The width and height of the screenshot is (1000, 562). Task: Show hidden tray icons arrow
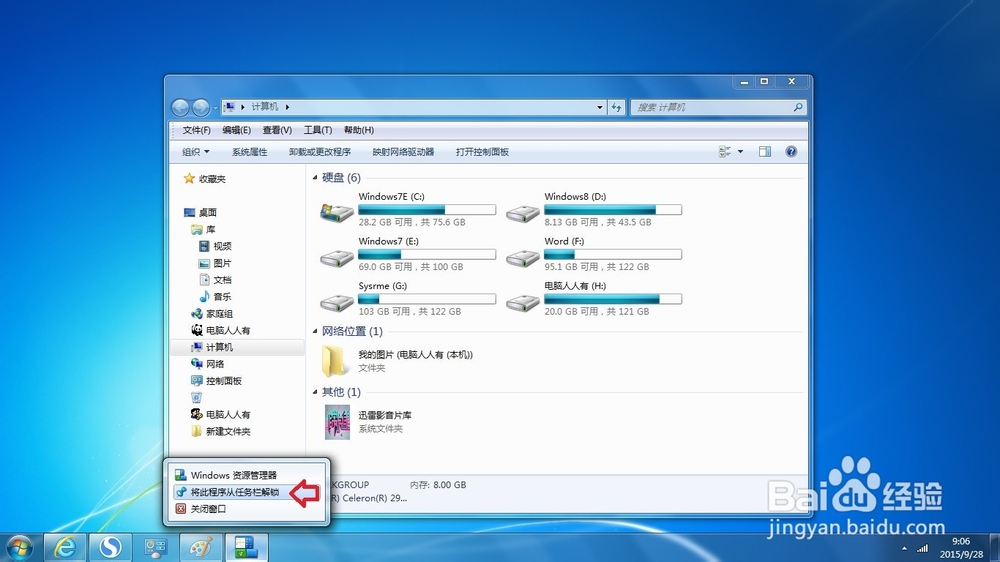[904, 548]
